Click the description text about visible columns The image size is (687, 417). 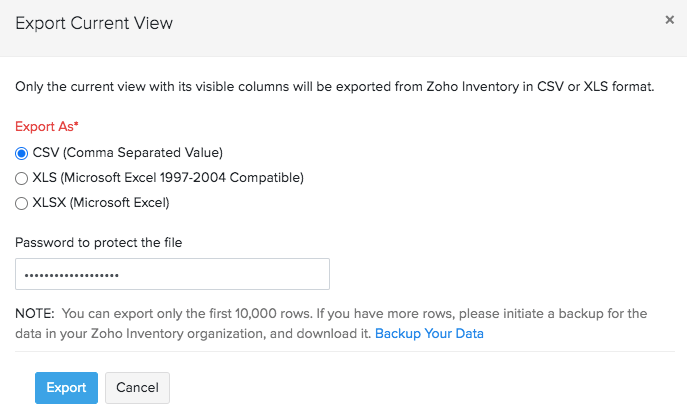(334, 87)
